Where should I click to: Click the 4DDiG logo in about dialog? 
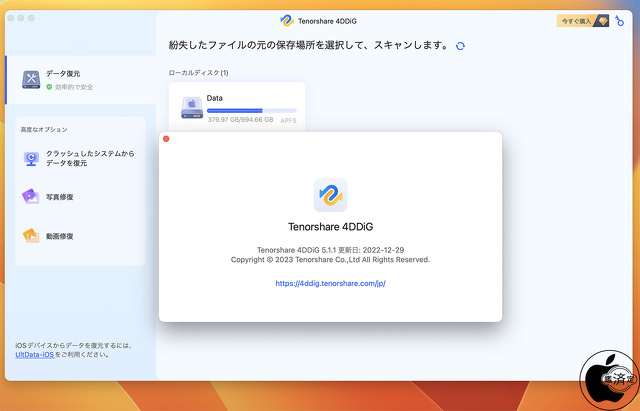tap(331, 195)
